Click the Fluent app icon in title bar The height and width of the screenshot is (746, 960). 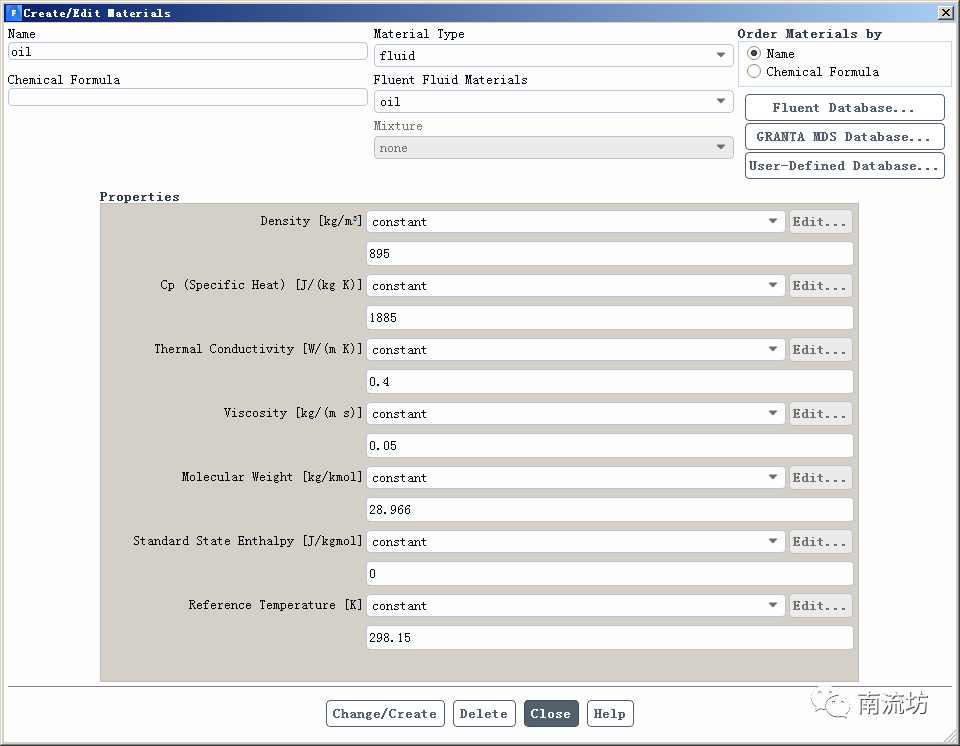click(13, 13)
